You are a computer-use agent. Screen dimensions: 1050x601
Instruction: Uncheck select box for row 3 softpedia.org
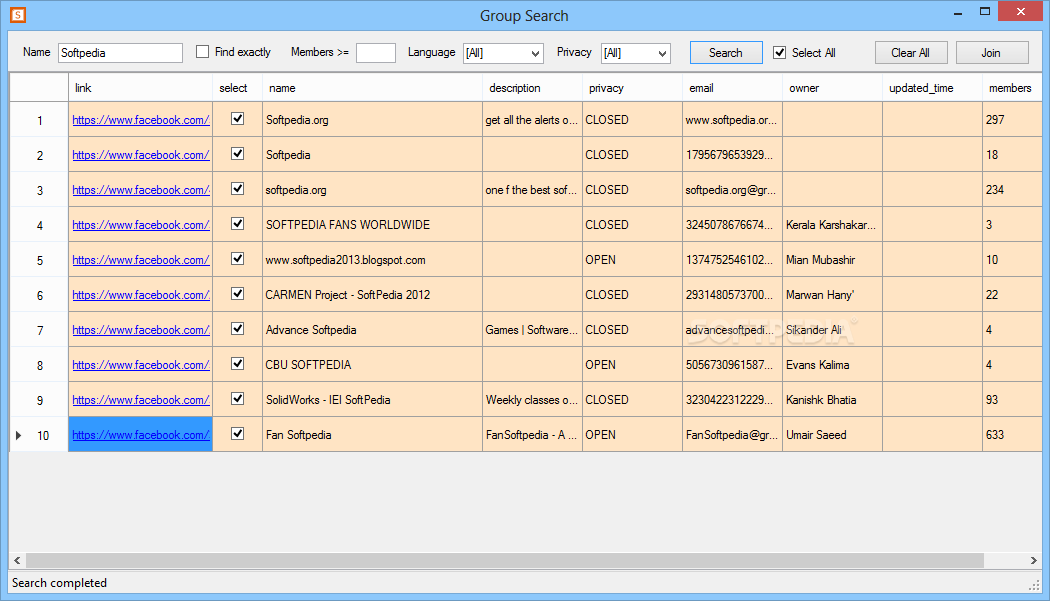tap(237, 188)
